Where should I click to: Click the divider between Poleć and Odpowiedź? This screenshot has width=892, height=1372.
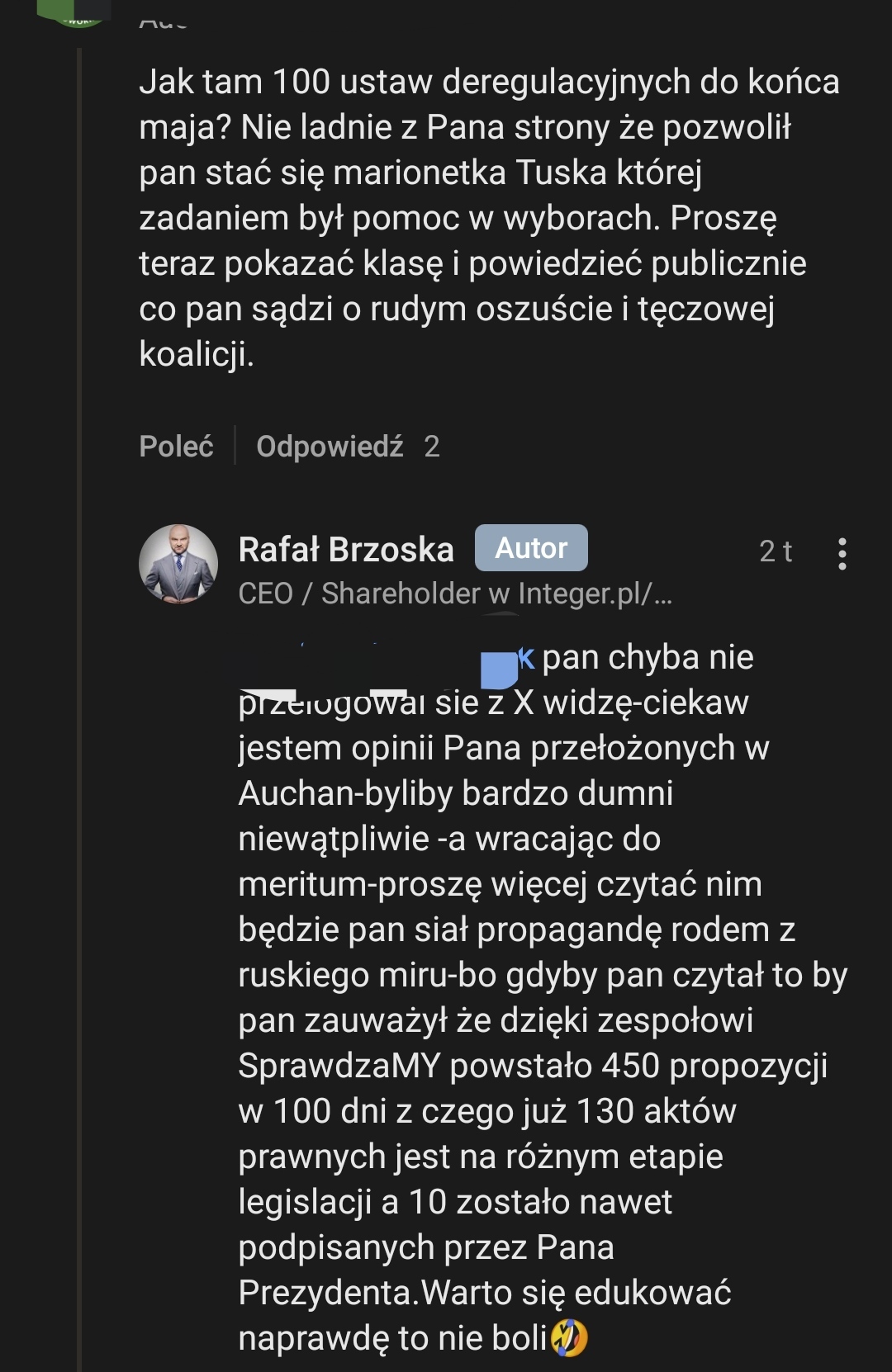235,446
